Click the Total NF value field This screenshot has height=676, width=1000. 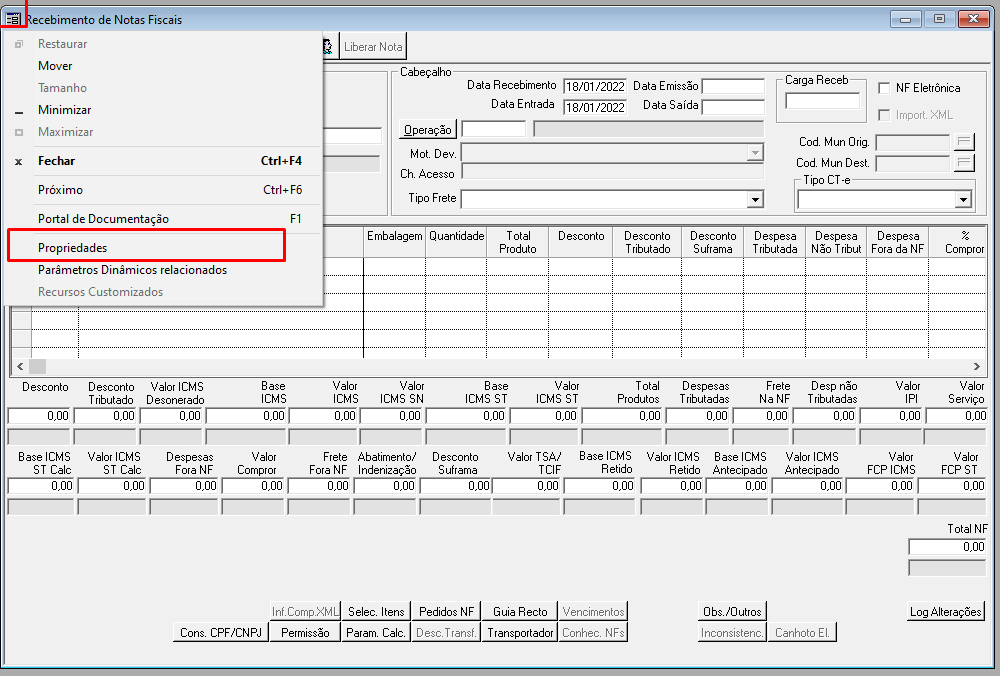point(947,547)
